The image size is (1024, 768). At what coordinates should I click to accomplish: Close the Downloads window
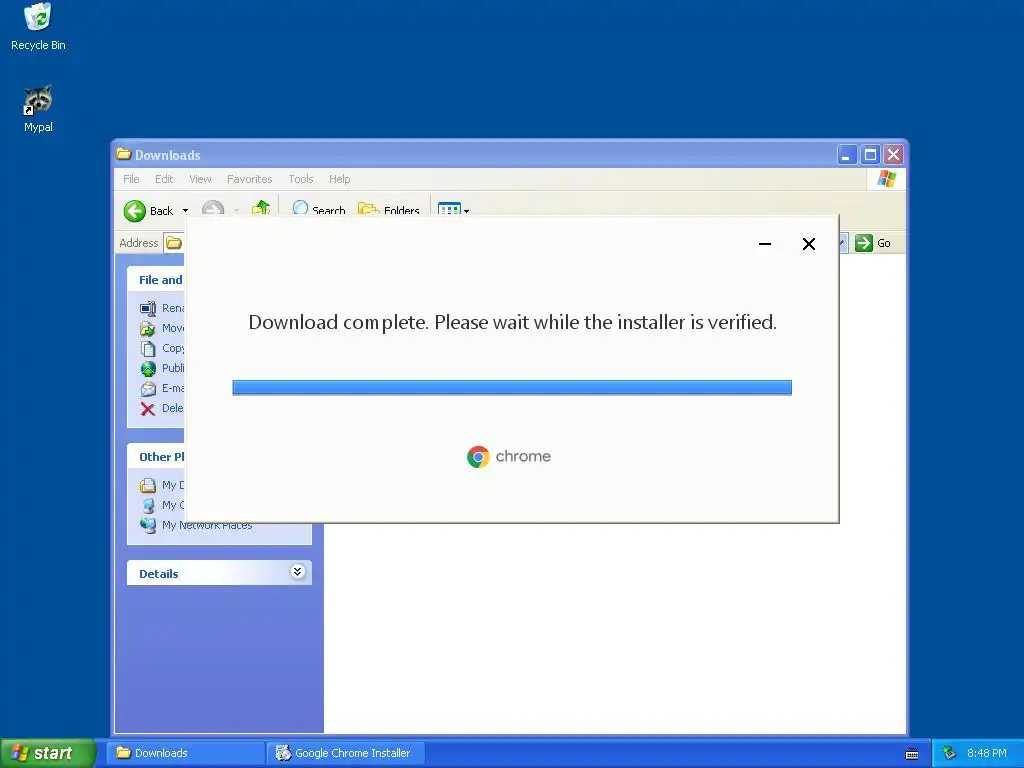893,155
